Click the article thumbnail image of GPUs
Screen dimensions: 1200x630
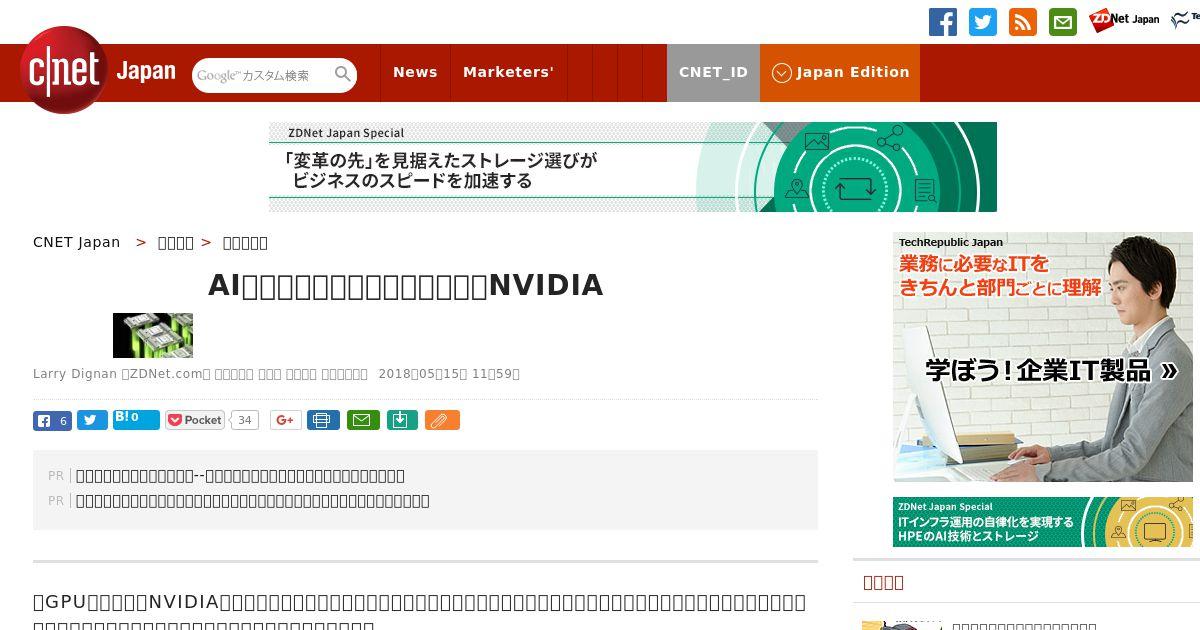[153, 335]
